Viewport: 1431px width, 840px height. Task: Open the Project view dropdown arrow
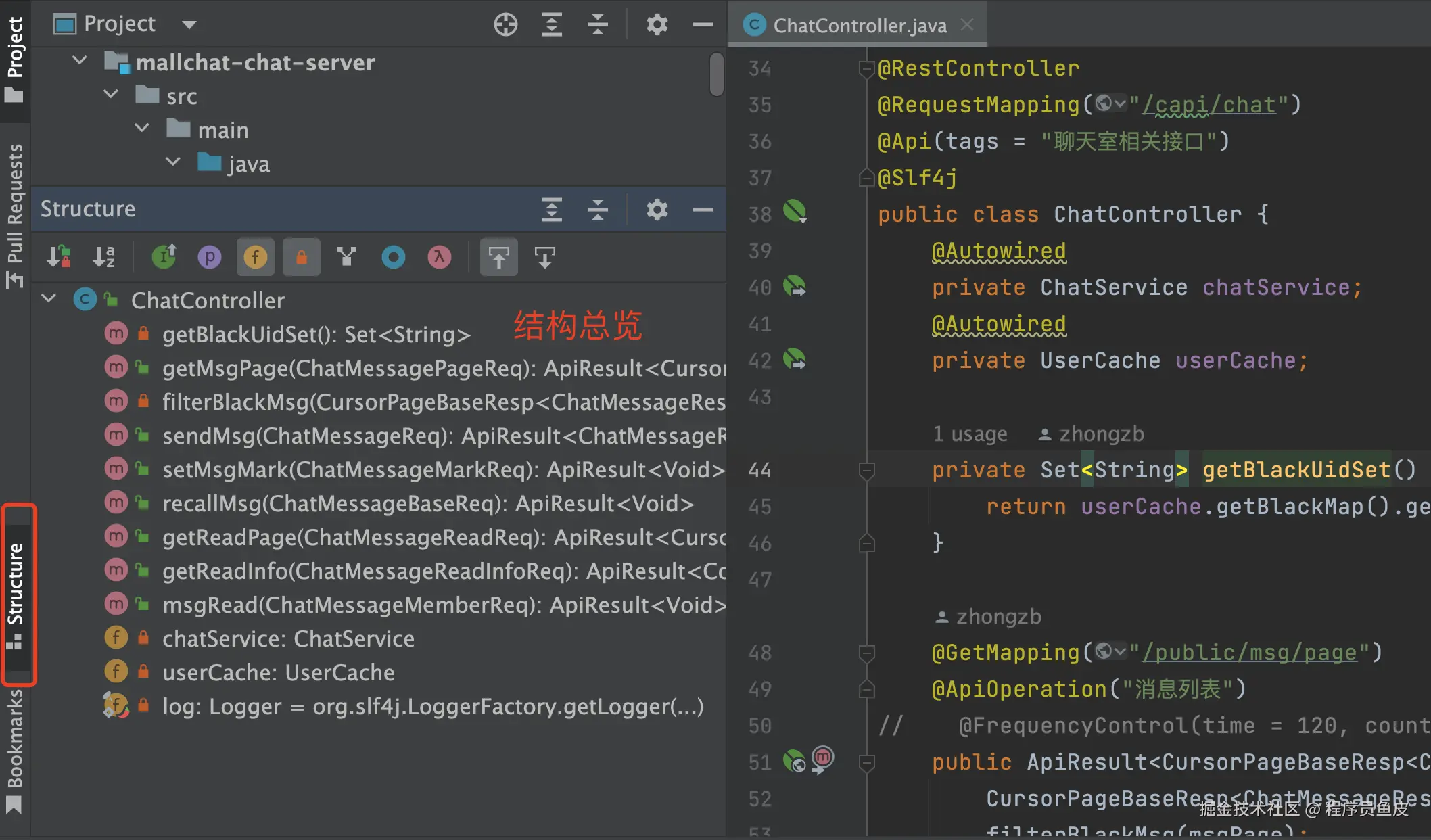click(x=189, y=25)
